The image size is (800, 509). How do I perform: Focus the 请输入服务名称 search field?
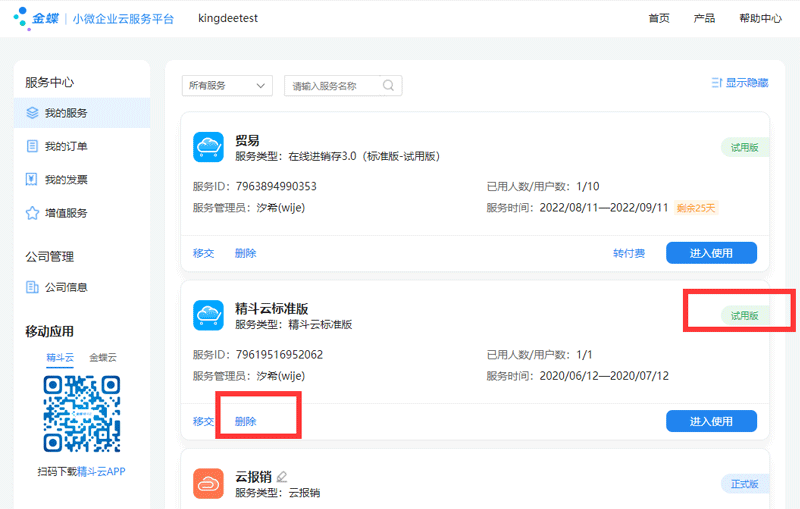point(343,85)
